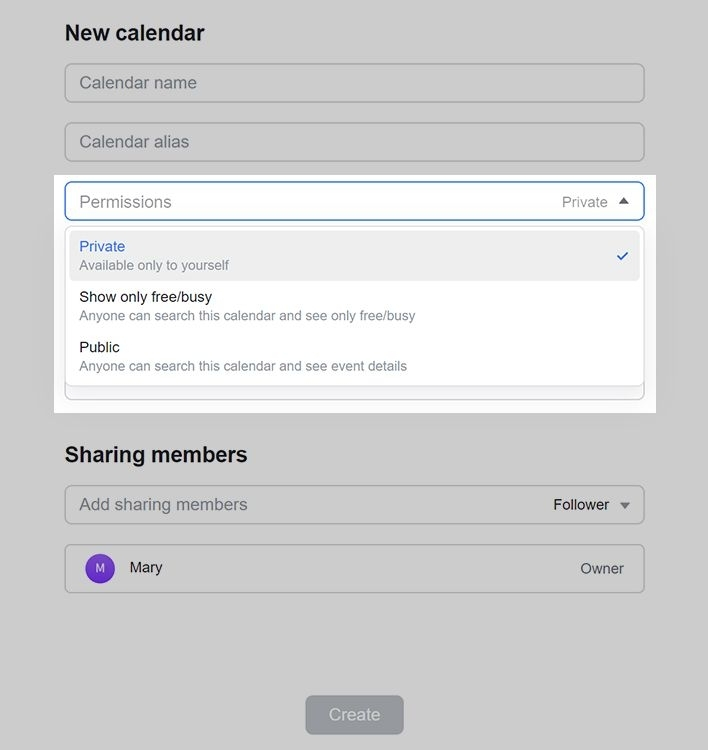Click the Permissions dropdown field label
This screenshot has width=708, height=750.
(x=125, y=202)
